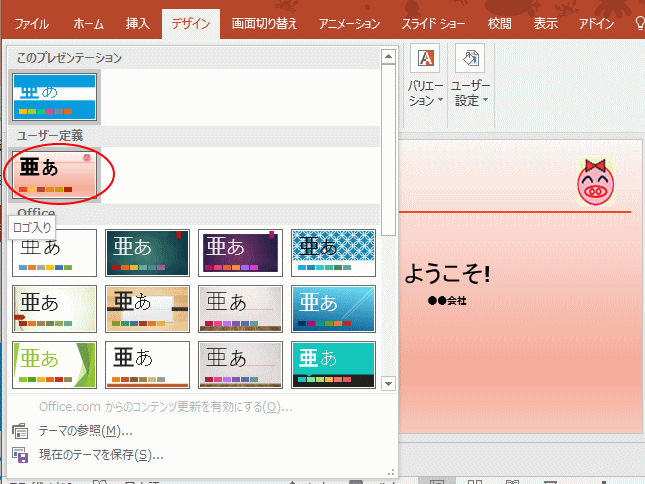The width and height of the screenshot is (645, 484).
Task: Switch to the ホーム tab
Action: [88, 24]
